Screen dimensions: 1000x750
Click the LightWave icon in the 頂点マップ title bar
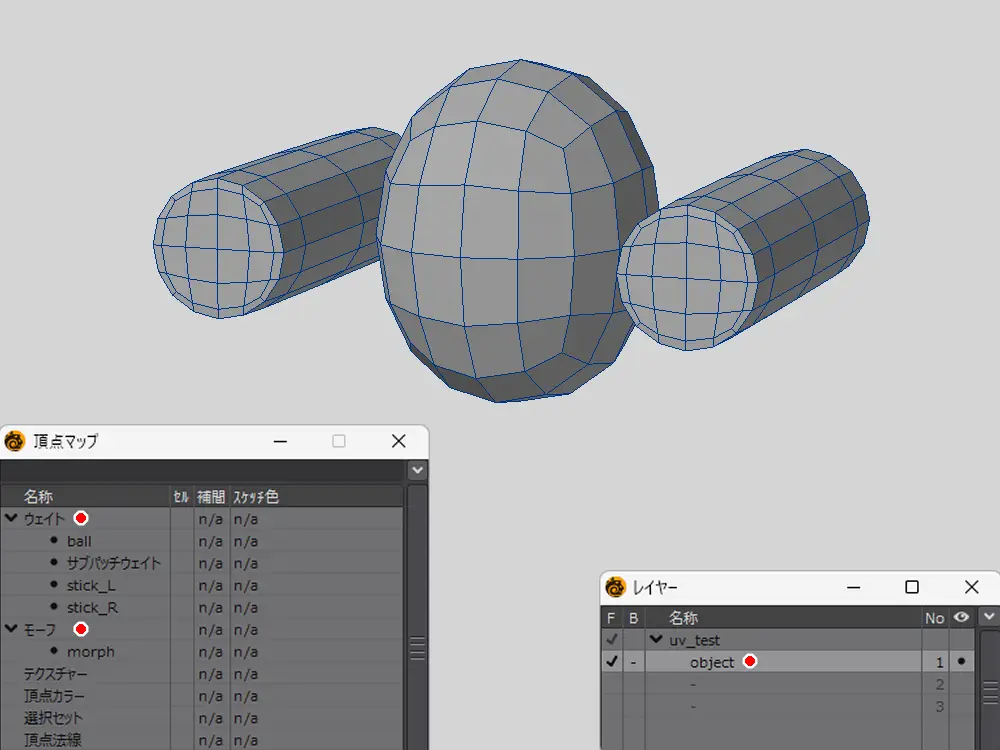(x=14, y=442)
